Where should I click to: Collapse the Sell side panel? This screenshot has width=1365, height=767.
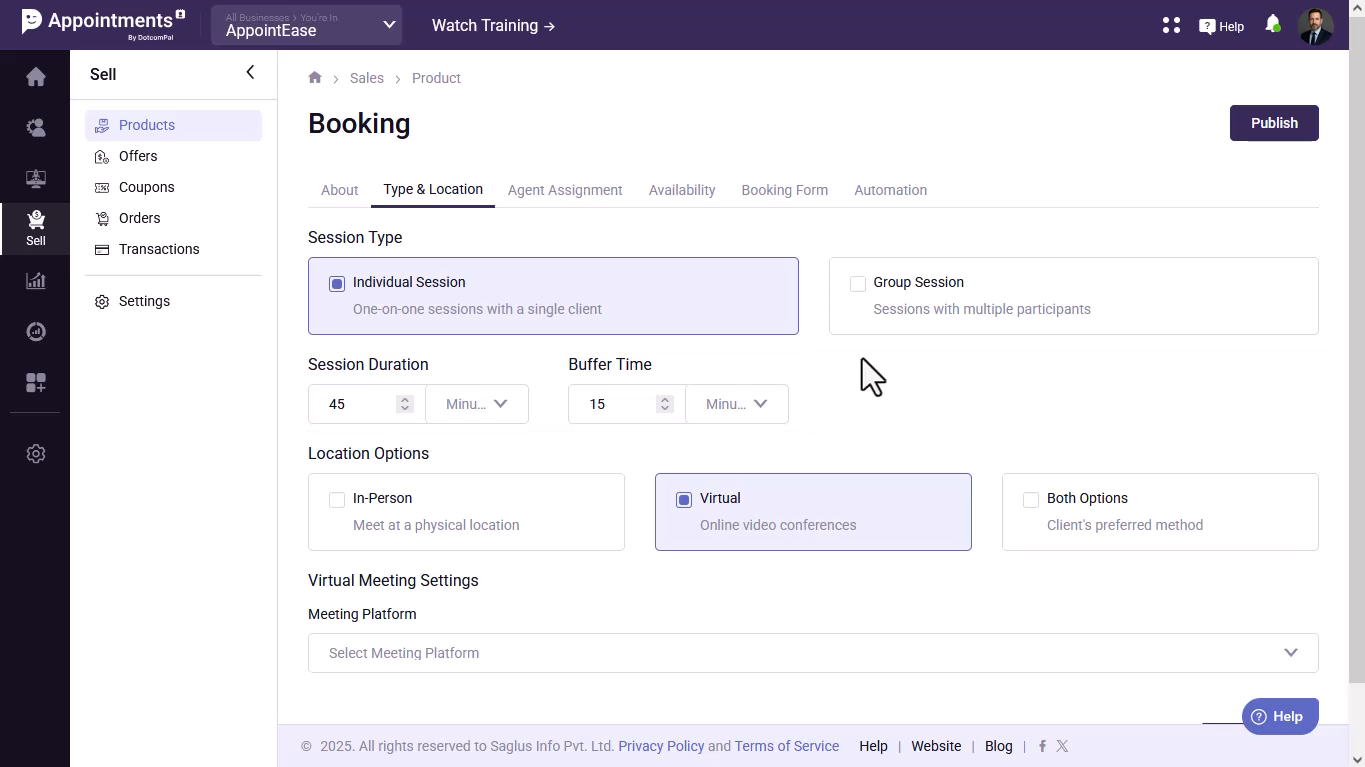(250, 72)
